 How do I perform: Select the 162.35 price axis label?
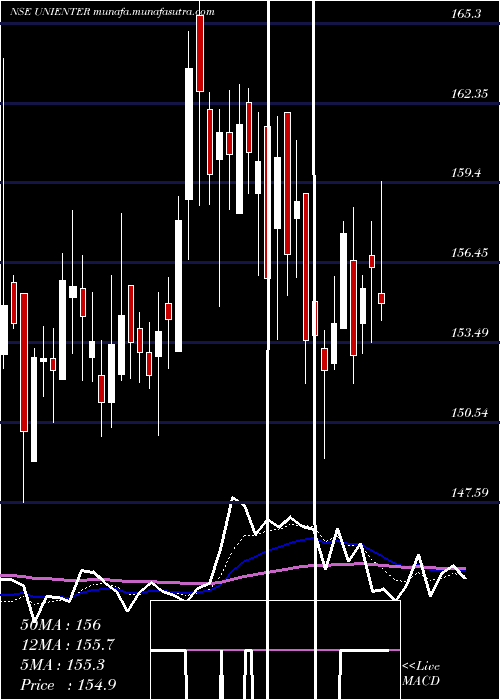pos(469,94)
